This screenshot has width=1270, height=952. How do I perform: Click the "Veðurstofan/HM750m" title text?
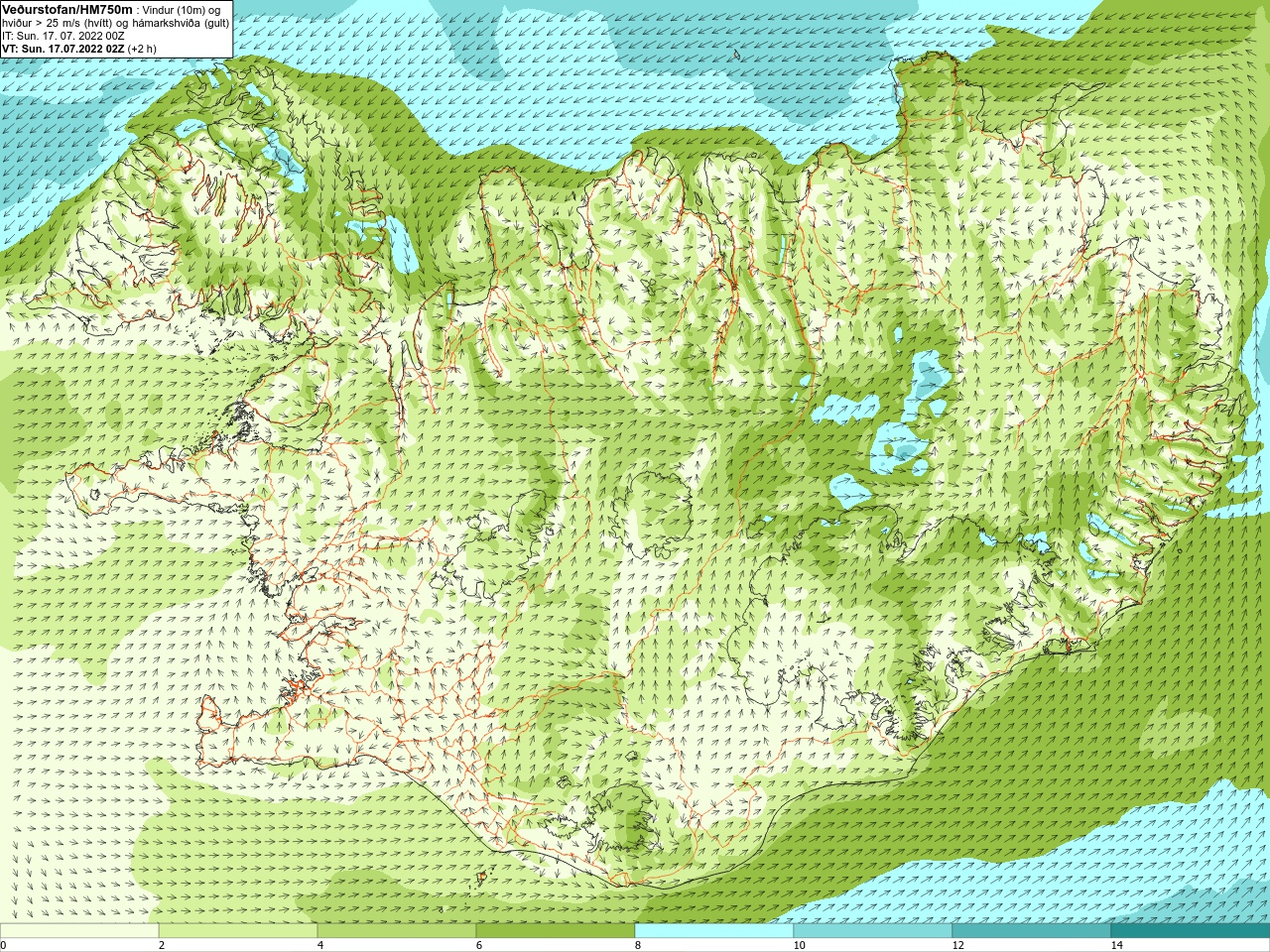click(67, 9)
